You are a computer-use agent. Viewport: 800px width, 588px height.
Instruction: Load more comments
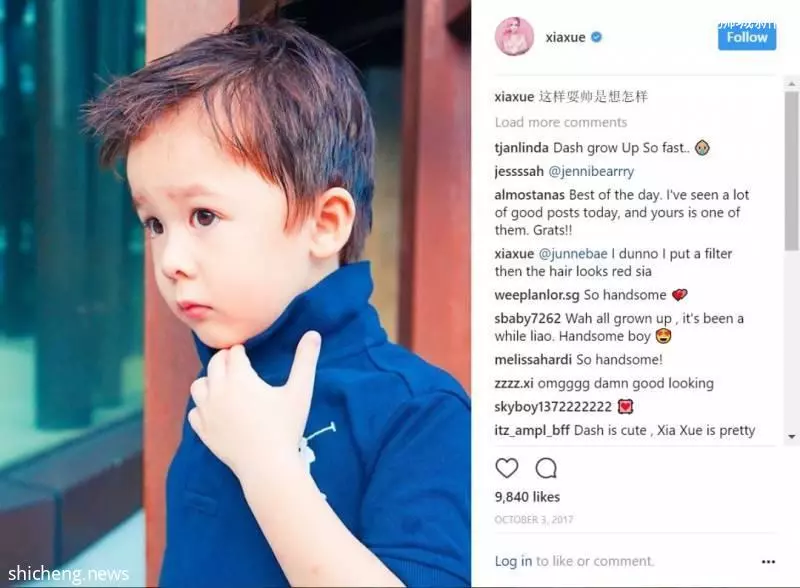point(561,122)
